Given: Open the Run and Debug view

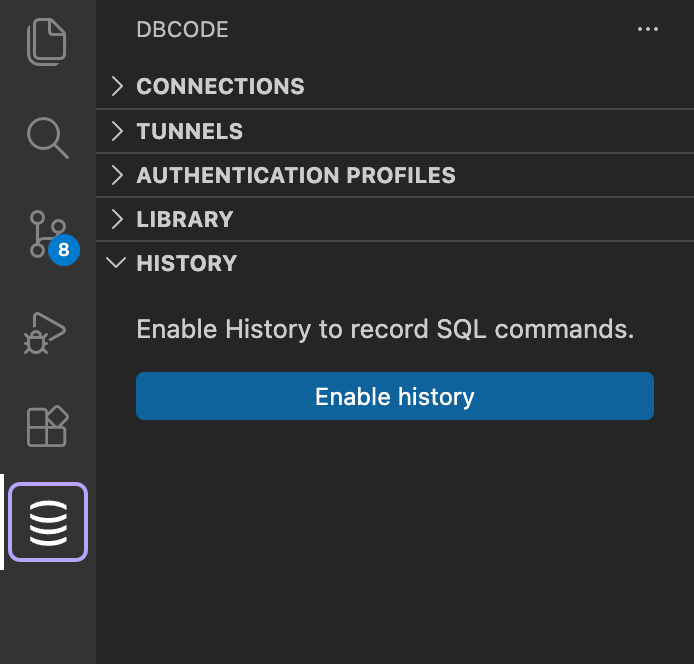Looking at the screenshot, I should click(x=45, y=333).
